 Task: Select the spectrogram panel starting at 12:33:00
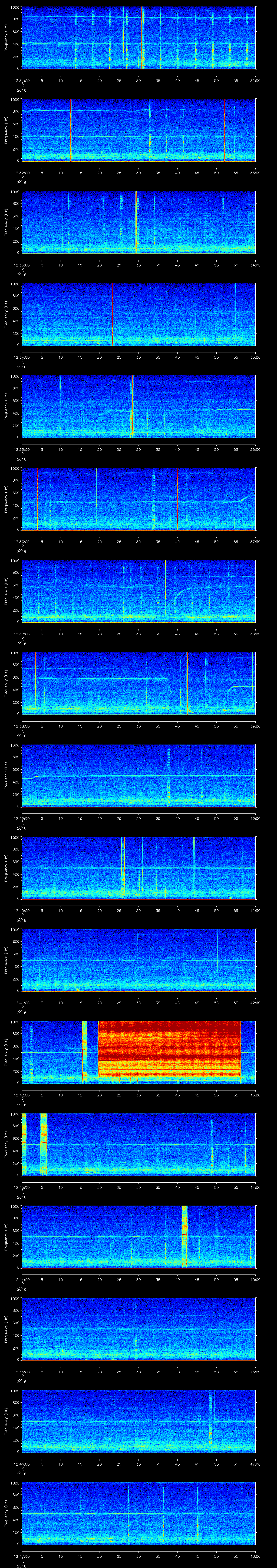138,222
